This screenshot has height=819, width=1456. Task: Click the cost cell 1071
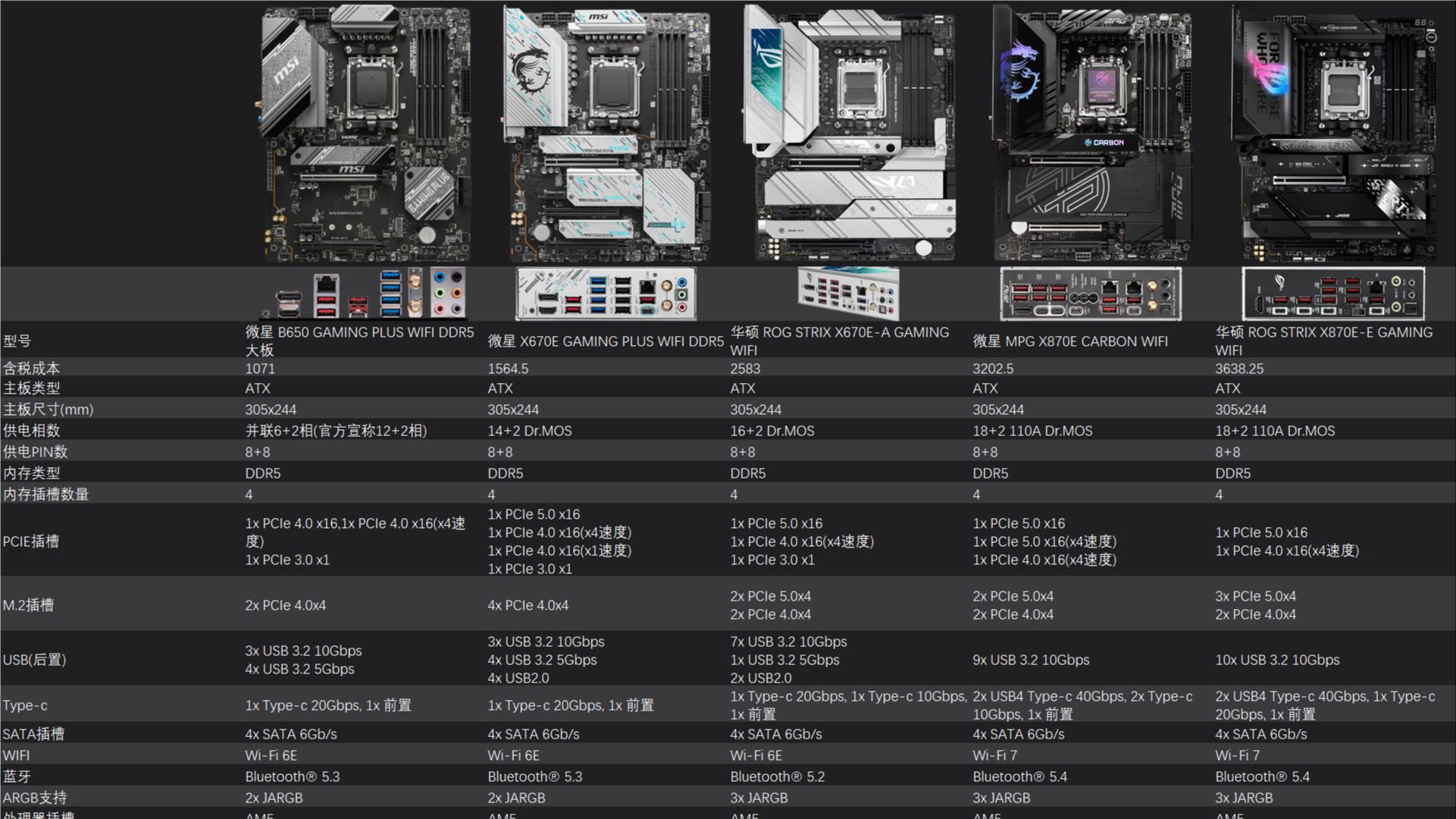[x=260, y=369]
